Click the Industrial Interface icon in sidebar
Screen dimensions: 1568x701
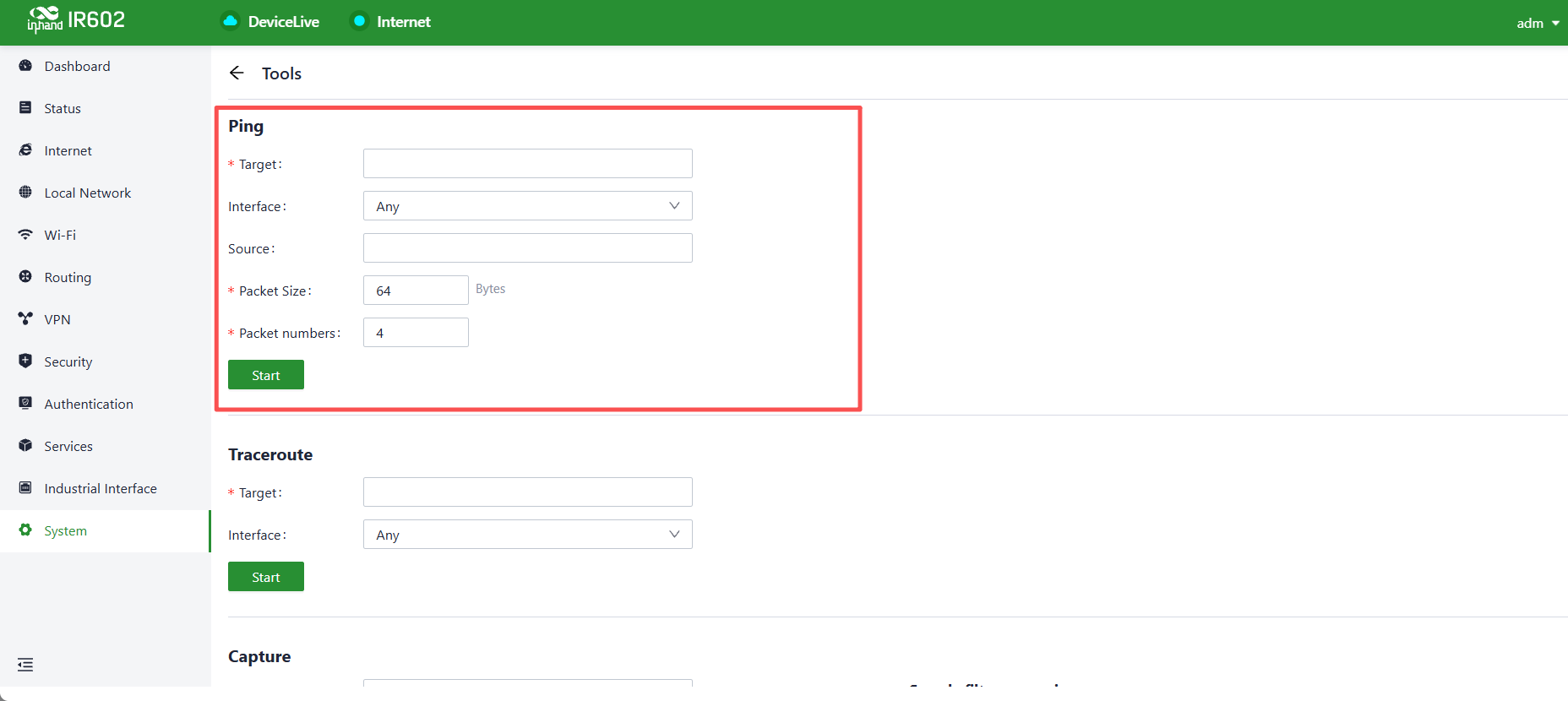click(25, 488)
